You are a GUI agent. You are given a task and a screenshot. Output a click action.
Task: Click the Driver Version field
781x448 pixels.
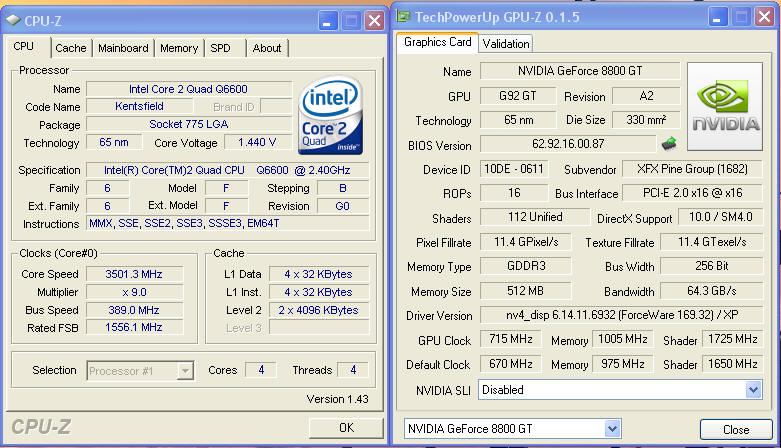(x=621, y=314)
